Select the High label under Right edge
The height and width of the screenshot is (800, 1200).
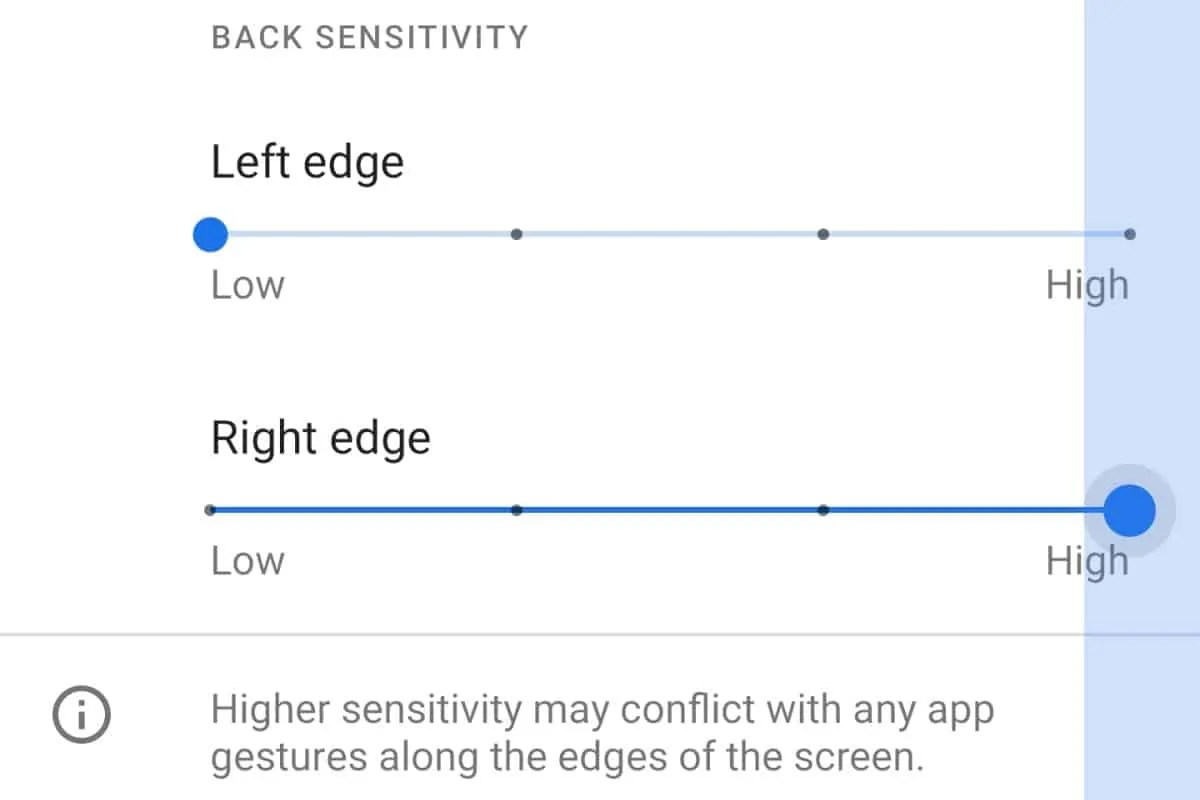1088,561
